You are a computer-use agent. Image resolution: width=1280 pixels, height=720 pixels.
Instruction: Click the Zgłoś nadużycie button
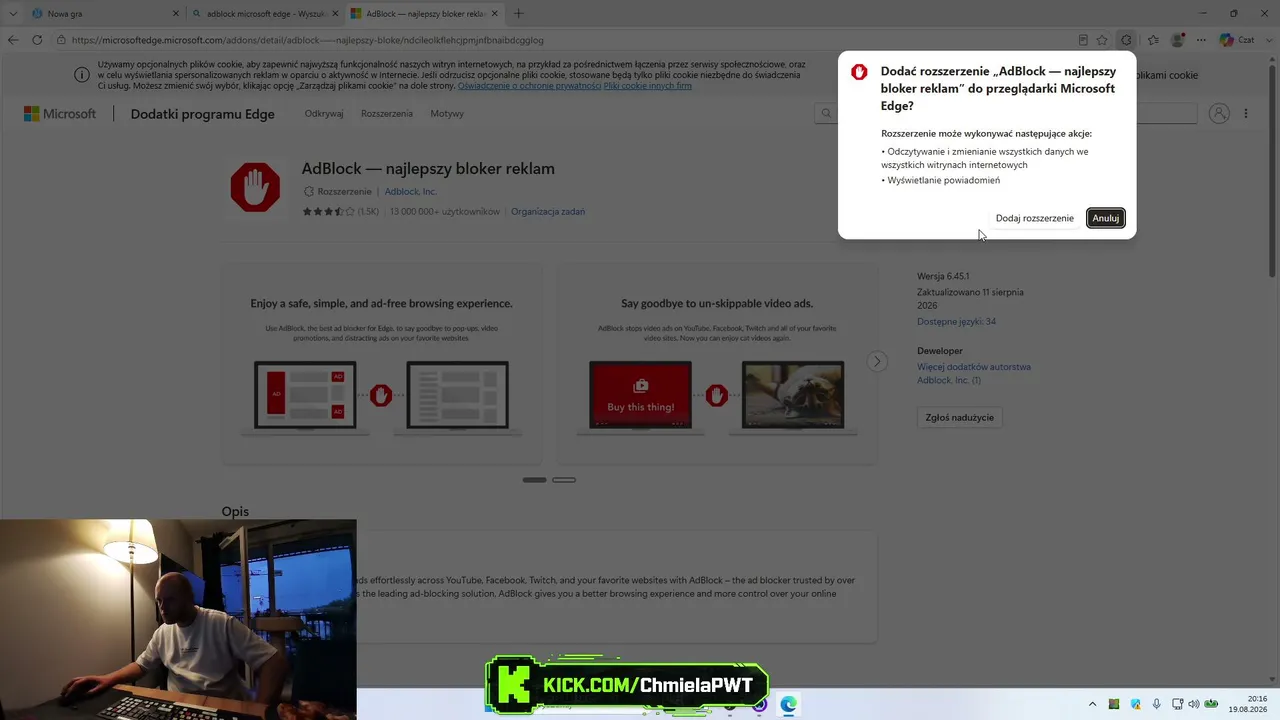pos(959,417)
